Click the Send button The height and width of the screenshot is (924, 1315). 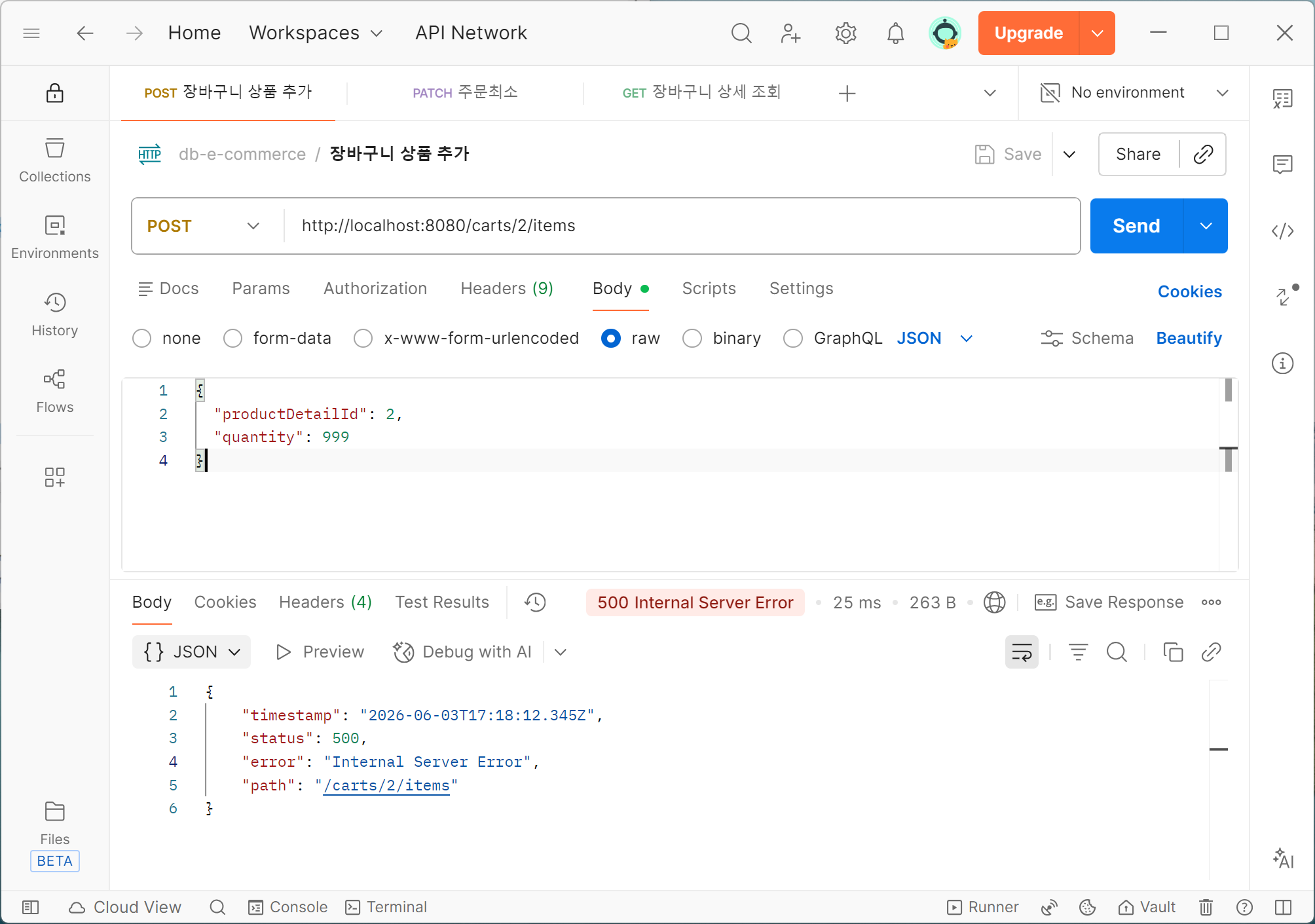click(1136, 226)
